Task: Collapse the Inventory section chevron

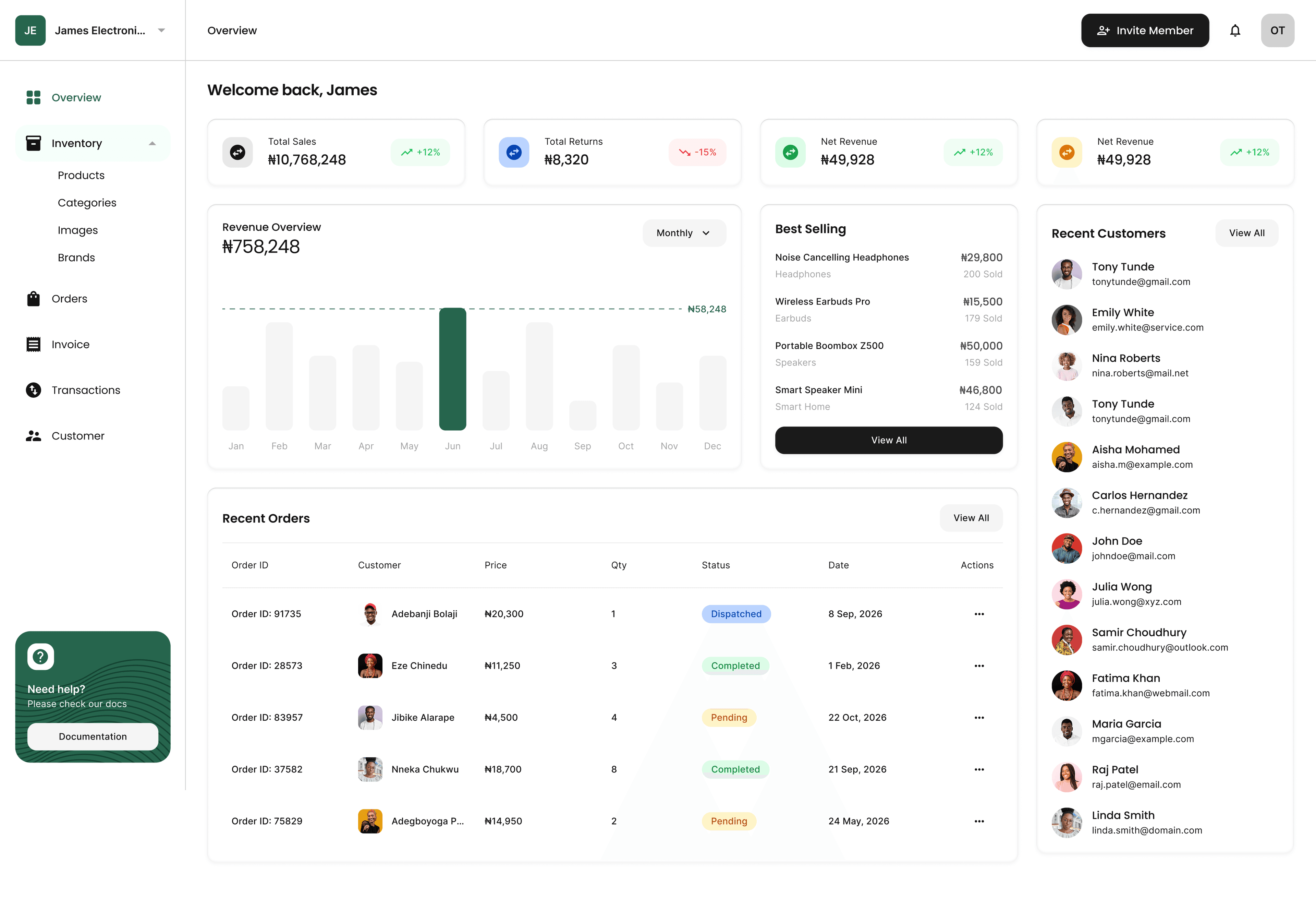Action: tap(152, 143)
